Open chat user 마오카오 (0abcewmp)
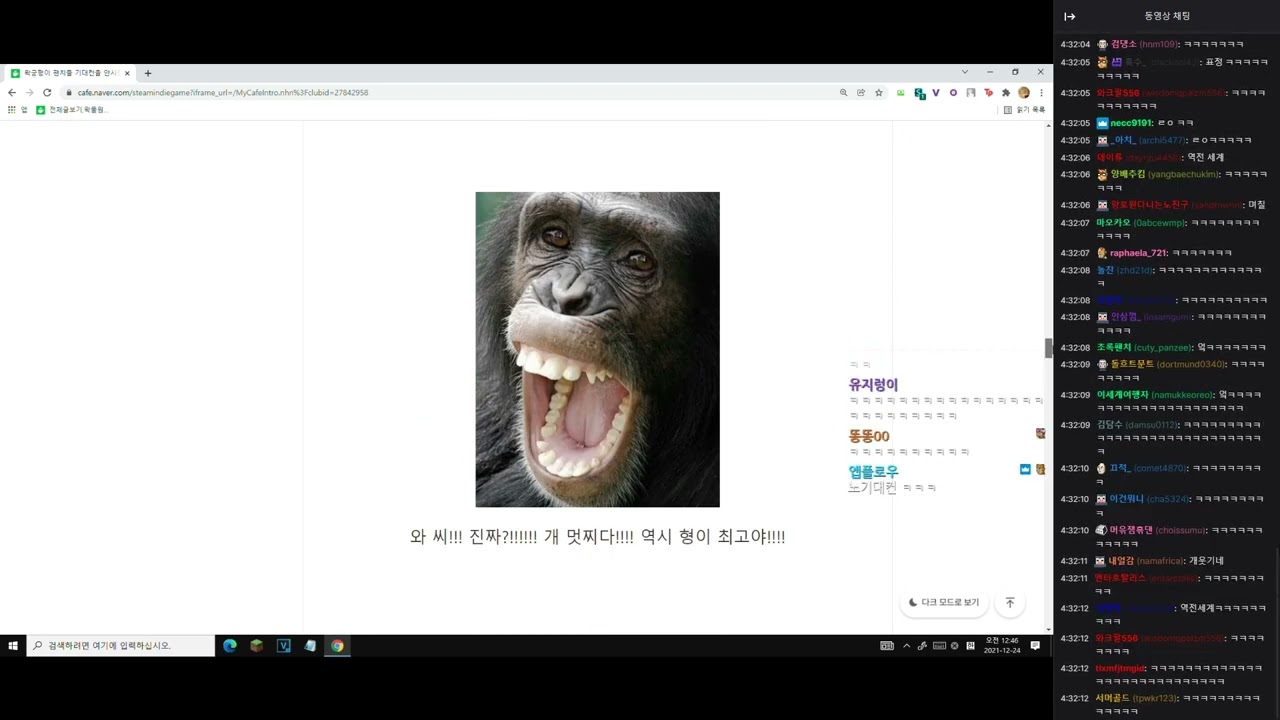The image size is (1280, 720). pos(1139,223)
